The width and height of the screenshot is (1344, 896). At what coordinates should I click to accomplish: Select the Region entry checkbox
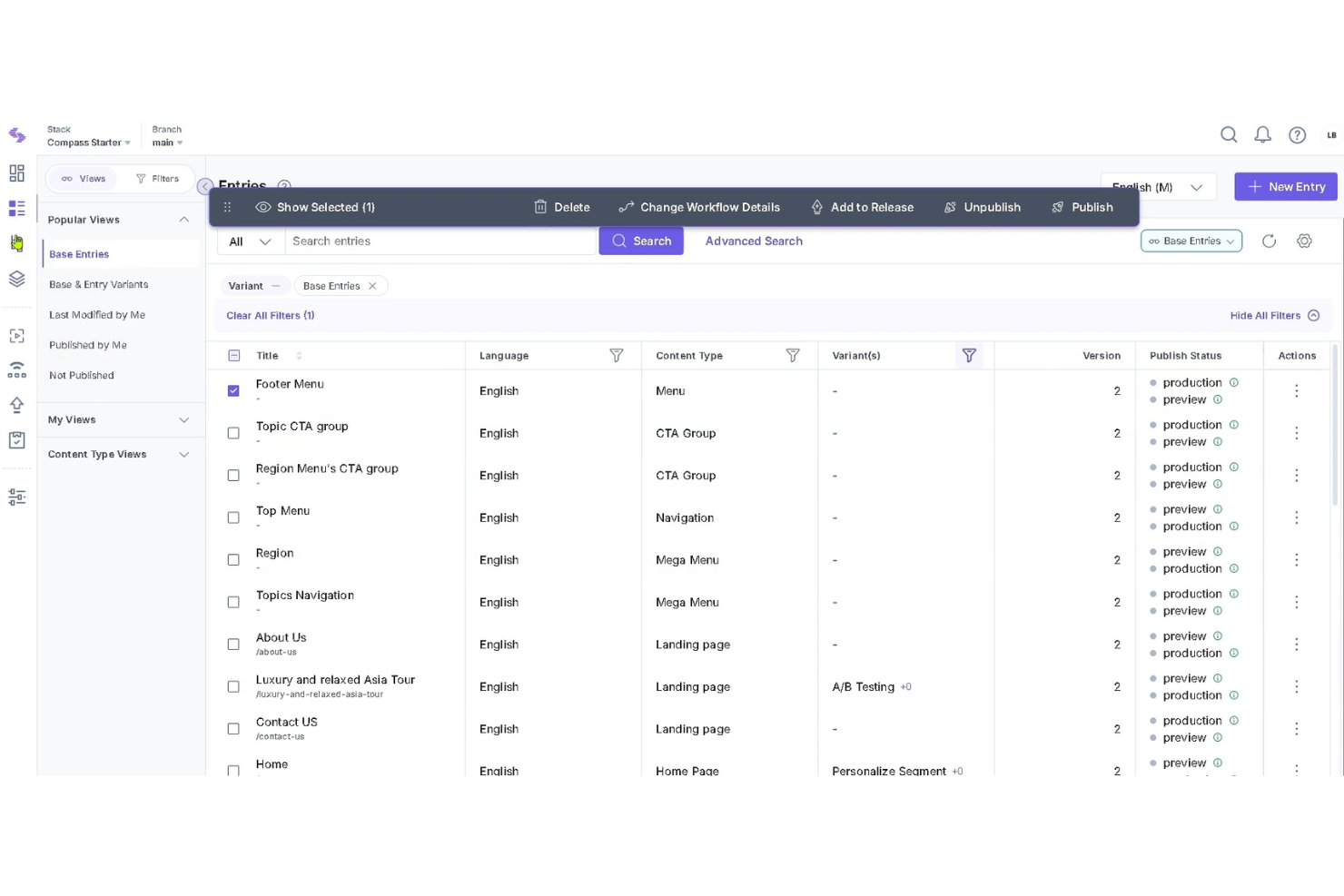(x=233, y=560)
